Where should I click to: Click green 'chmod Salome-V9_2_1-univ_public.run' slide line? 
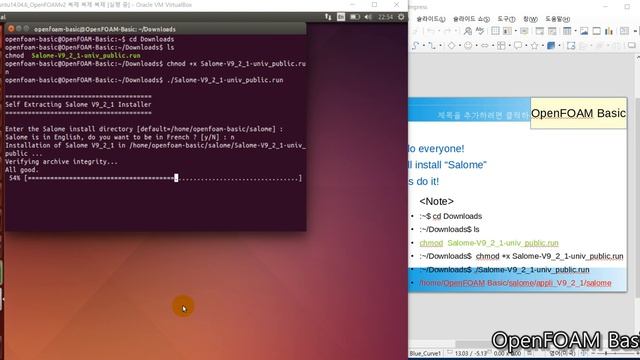coord(489,243)
